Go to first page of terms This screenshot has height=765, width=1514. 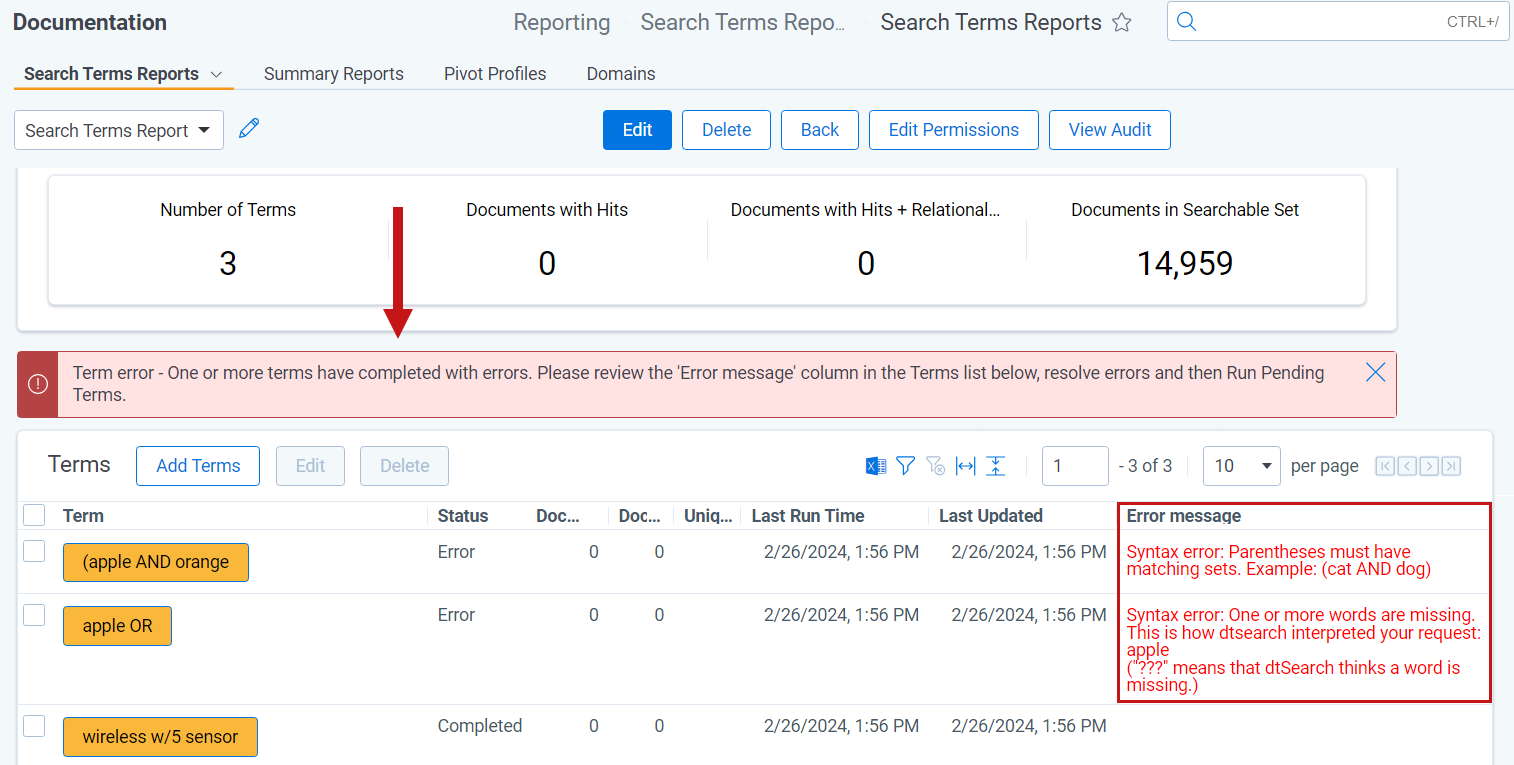point(1385,466)
